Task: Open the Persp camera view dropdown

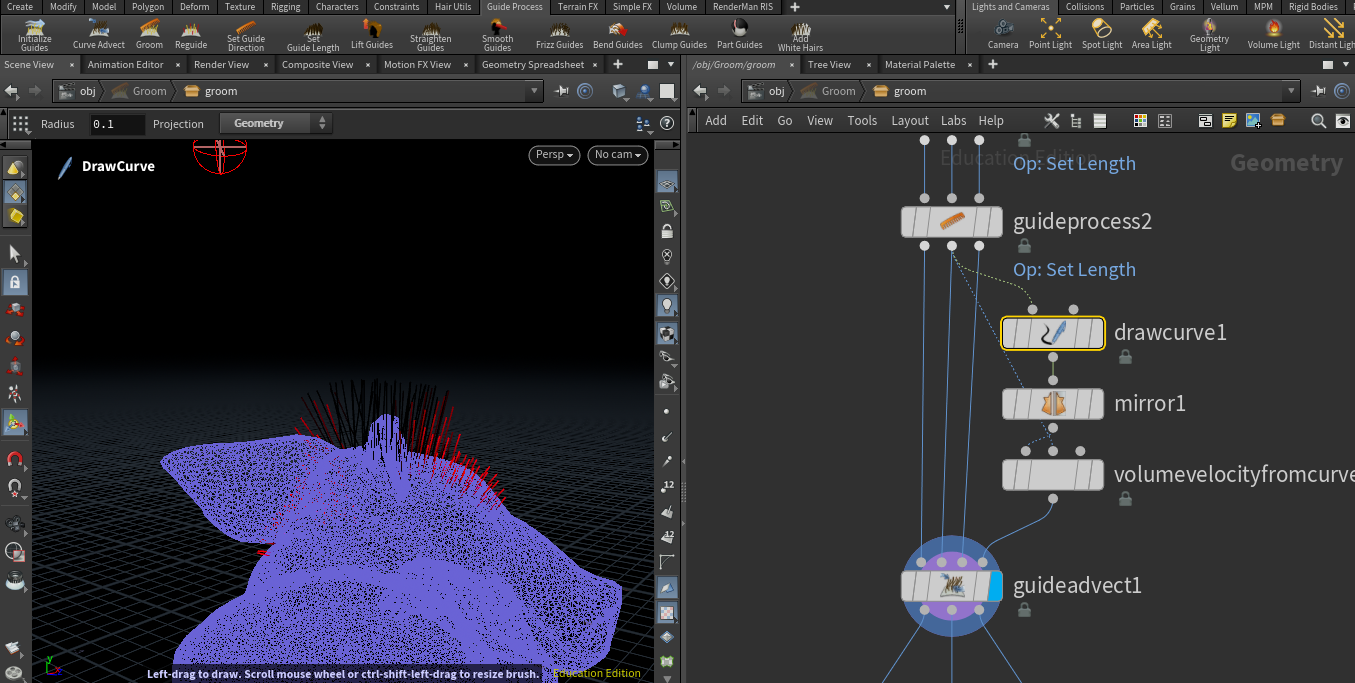Action: pos(555,155)
